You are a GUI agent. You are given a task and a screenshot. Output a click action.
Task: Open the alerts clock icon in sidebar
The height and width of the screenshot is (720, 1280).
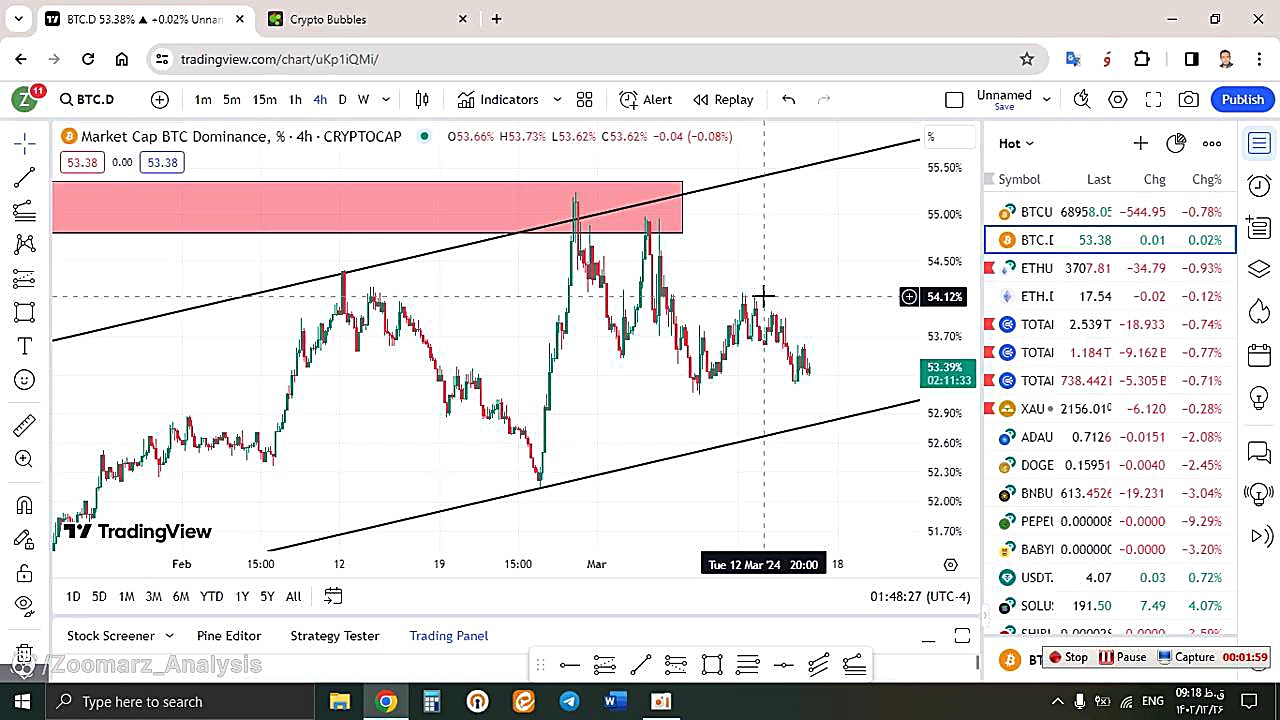[1259, 185]
